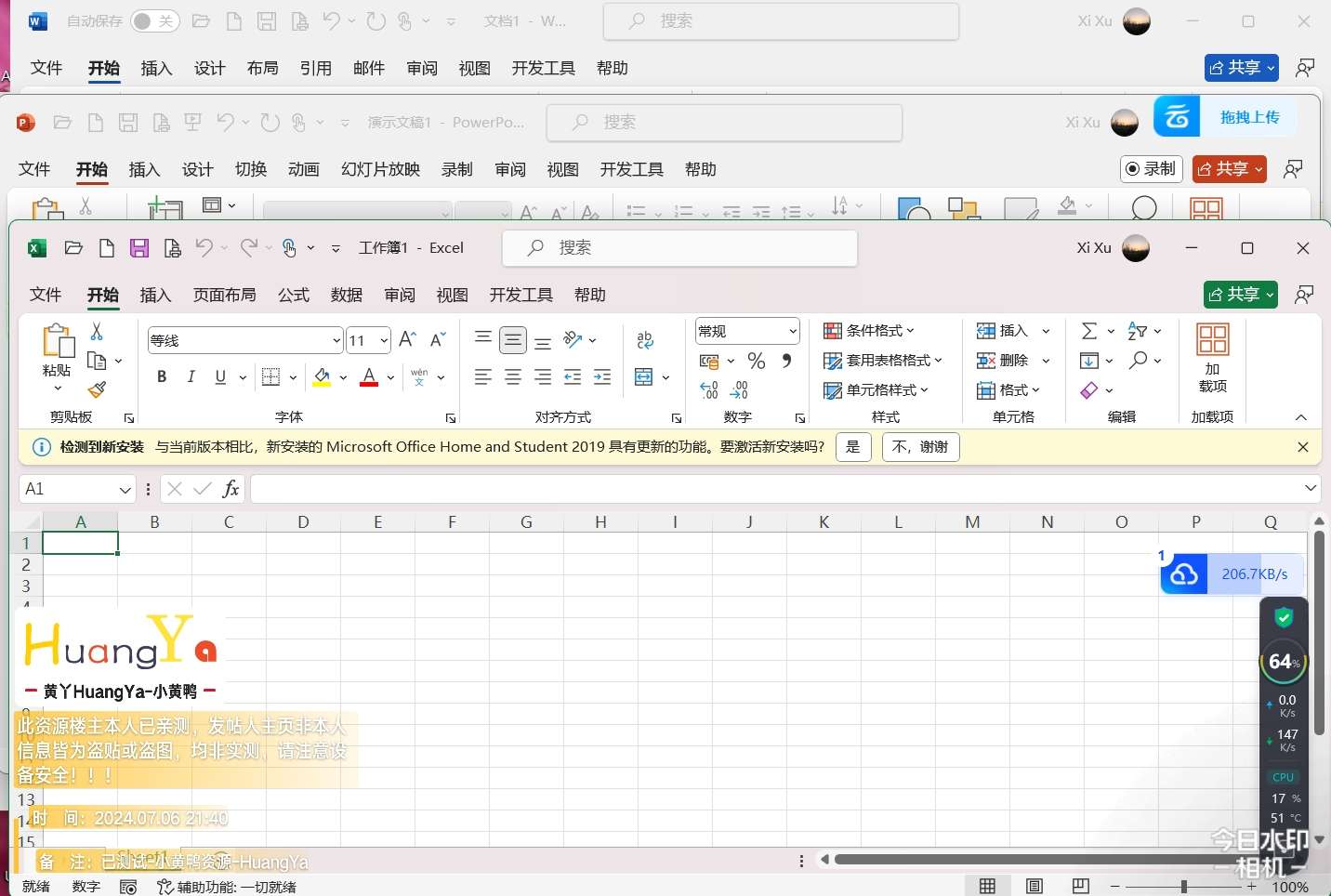Click the Excel search box
Image resolution: width=1331 pixels, height=896 pixels.
click(679, 248)
